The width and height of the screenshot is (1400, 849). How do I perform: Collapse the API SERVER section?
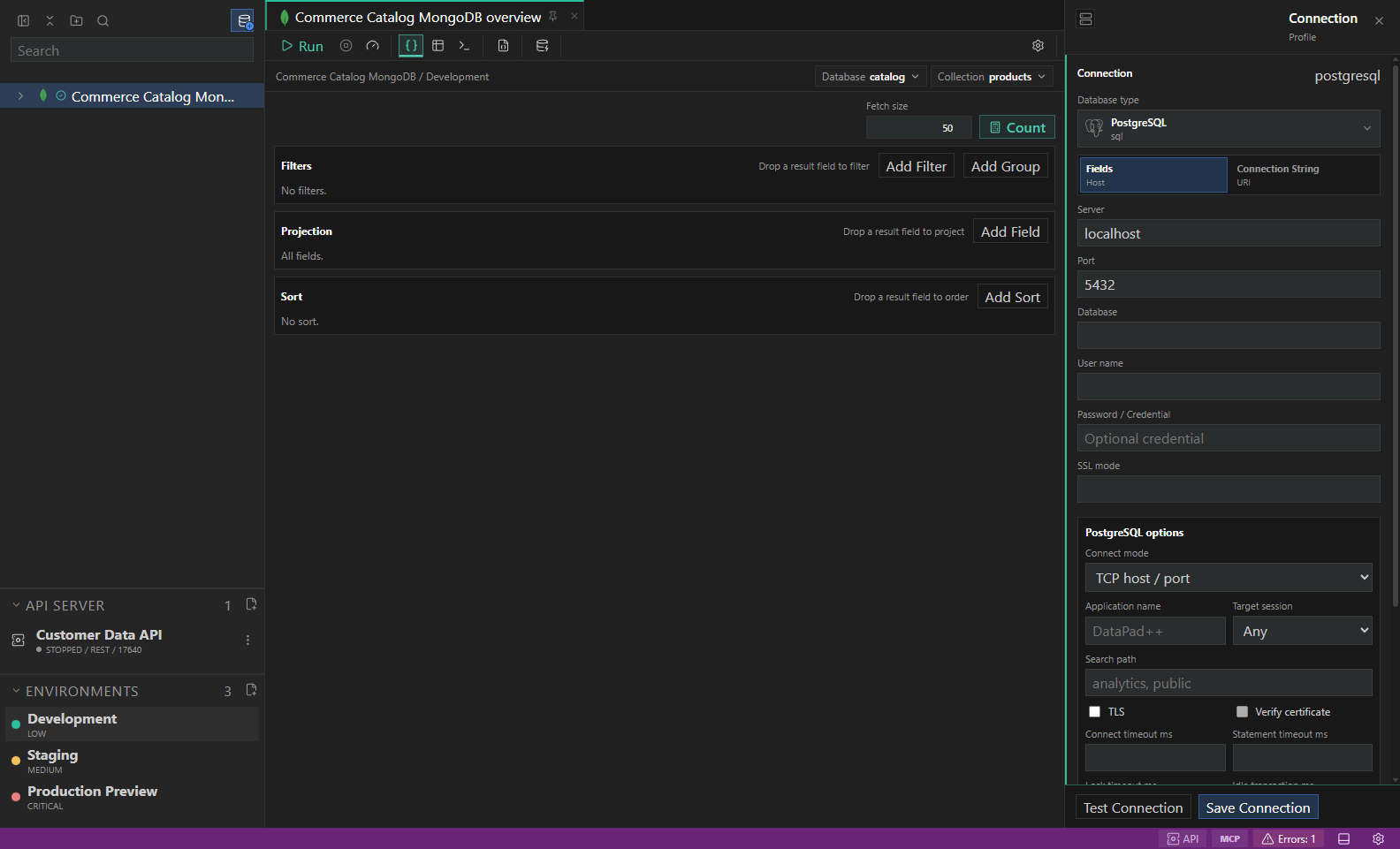tap(16, 605)
